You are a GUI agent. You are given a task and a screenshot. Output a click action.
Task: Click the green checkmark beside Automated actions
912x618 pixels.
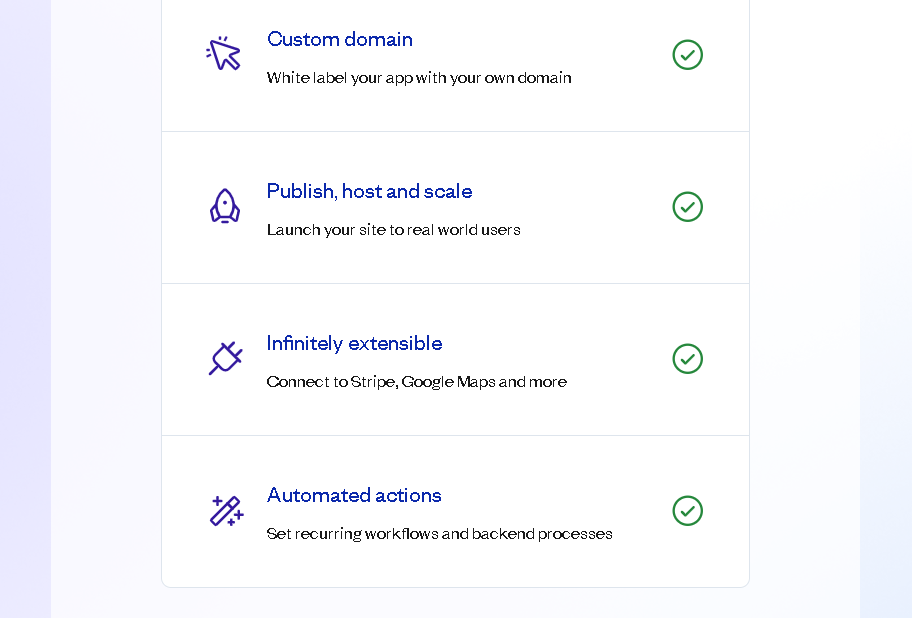(x=687, y=510)
